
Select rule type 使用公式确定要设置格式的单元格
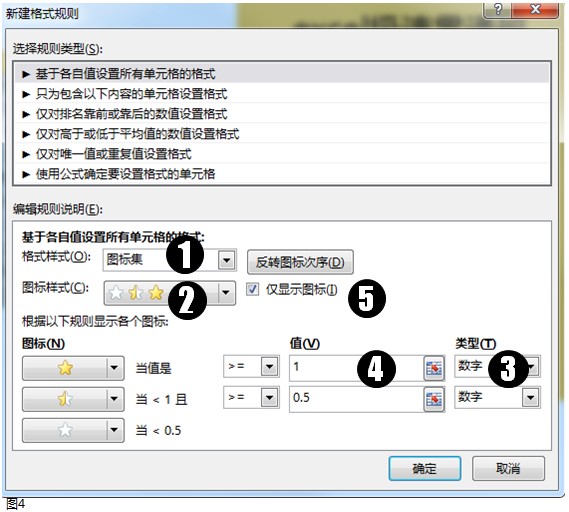[x=282, y=174]
